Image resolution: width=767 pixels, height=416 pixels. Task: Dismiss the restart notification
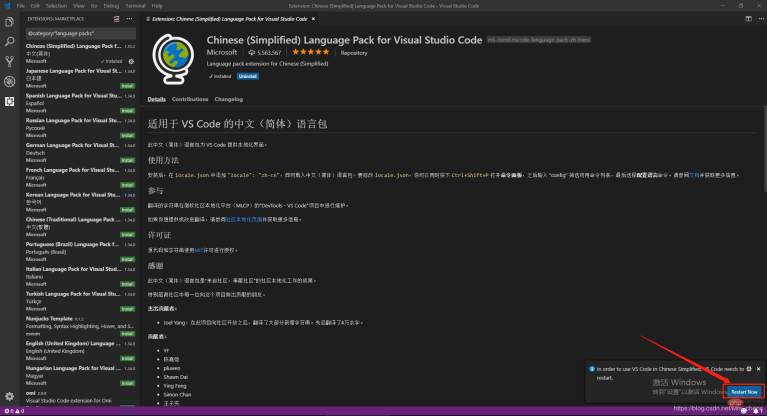click(759, 369)
